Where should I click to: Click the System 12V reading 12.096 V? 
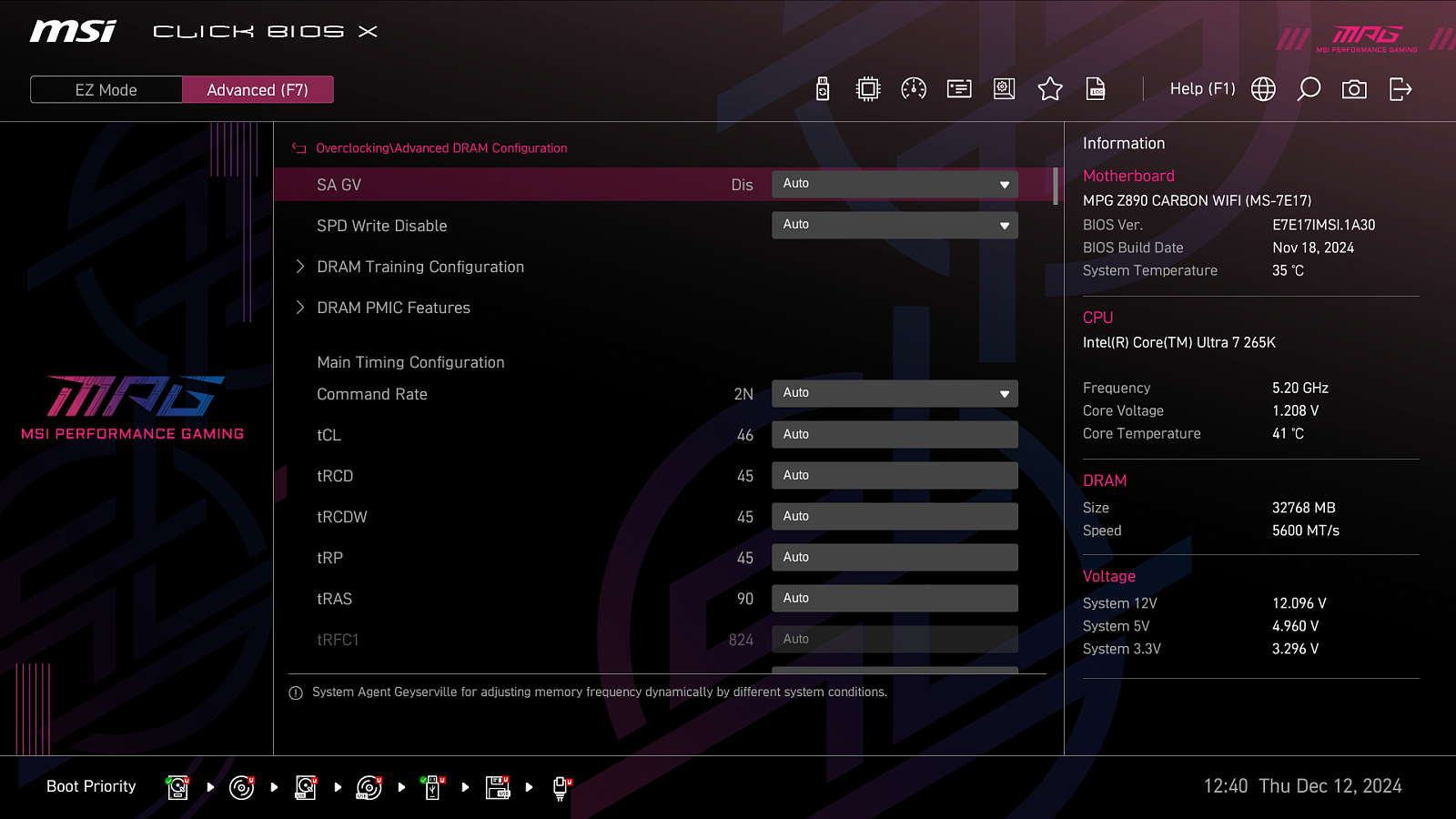coord(1299,603)
